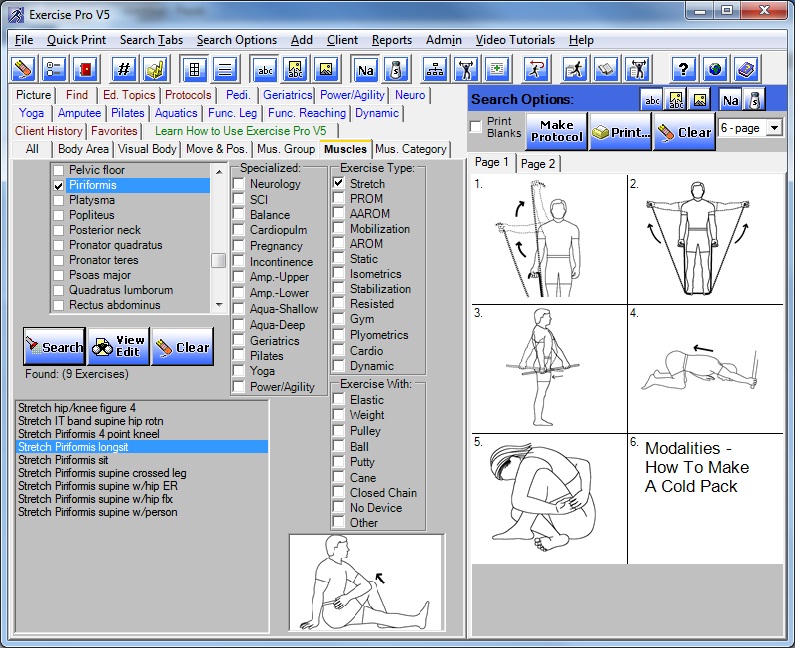Click the weightlifter with clipboard icon

(x=637, y=69)
